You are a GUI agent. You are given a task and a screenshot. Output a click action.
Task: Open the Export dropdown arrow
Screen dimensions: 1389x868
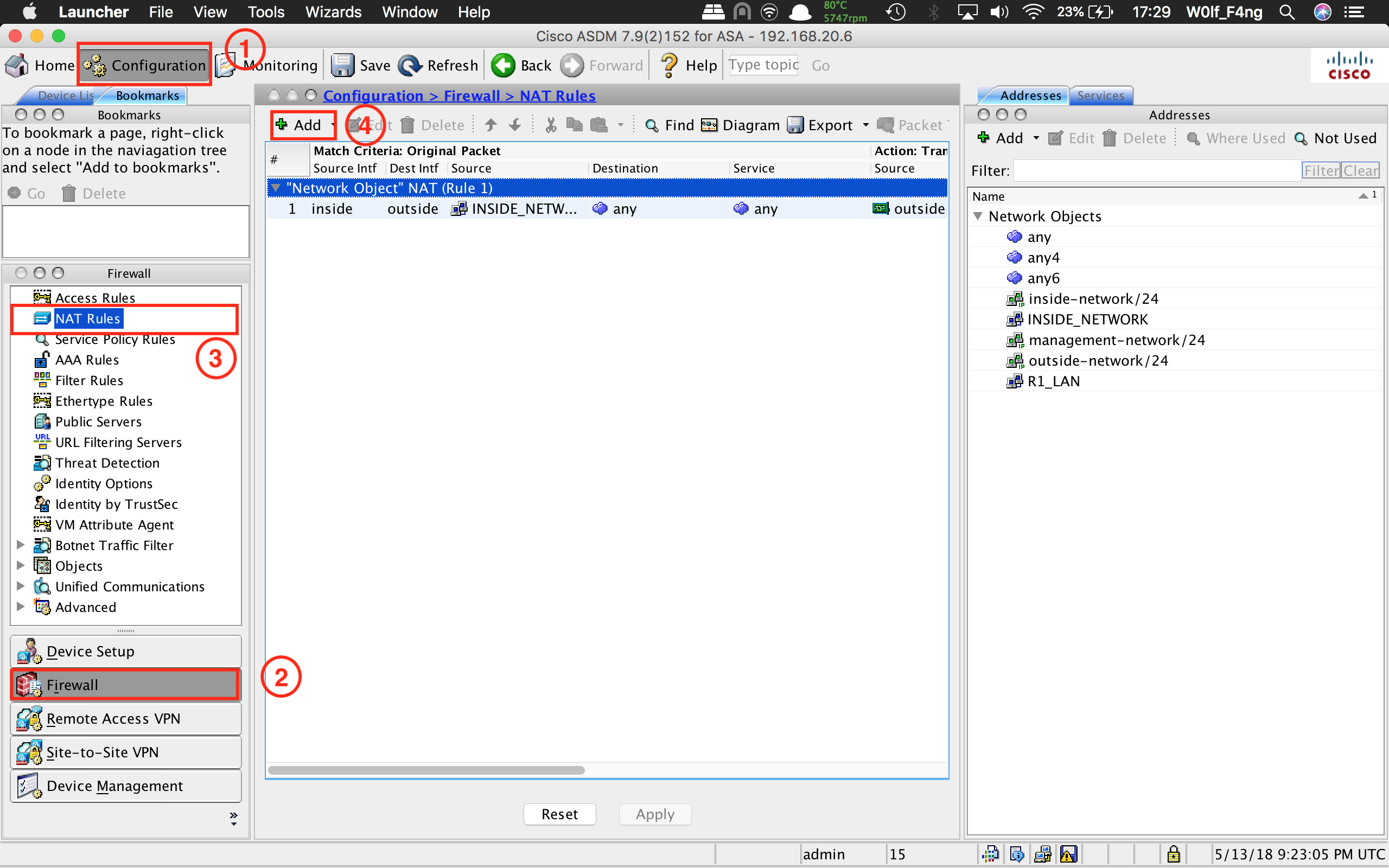[865, 125]
